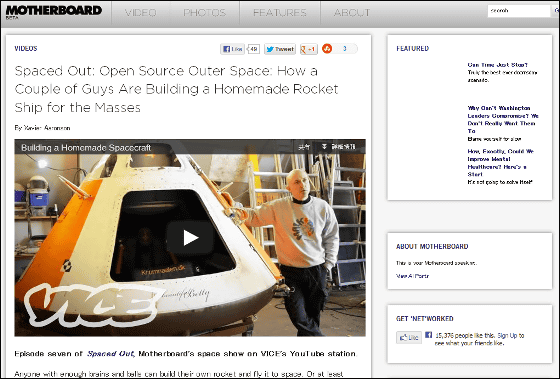
Task: Click the Facebook icon in Get Networked box
Action: (429, 335)
